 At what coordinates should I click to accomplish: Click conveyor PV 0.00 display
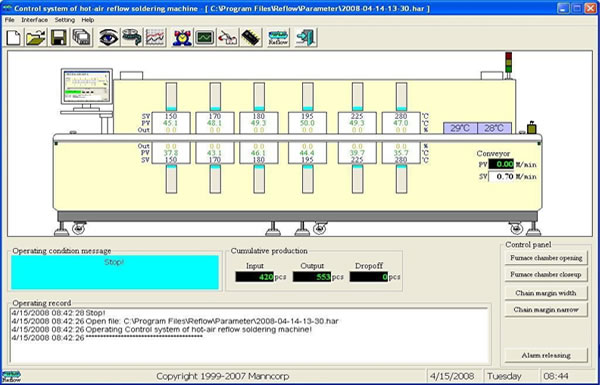tap(501, 164)
